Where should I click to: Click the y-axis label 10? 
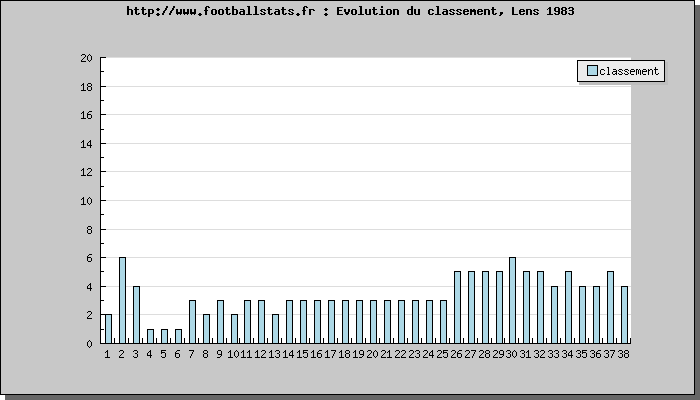tap(86, 201)
